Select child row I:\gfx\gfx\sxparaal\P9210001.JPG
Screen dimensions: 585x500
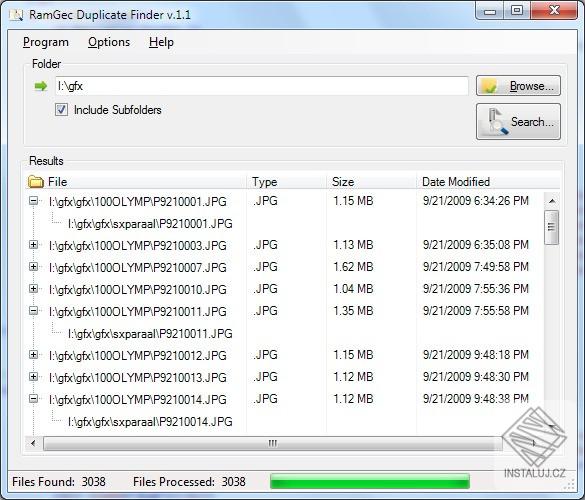pos(150,224)
